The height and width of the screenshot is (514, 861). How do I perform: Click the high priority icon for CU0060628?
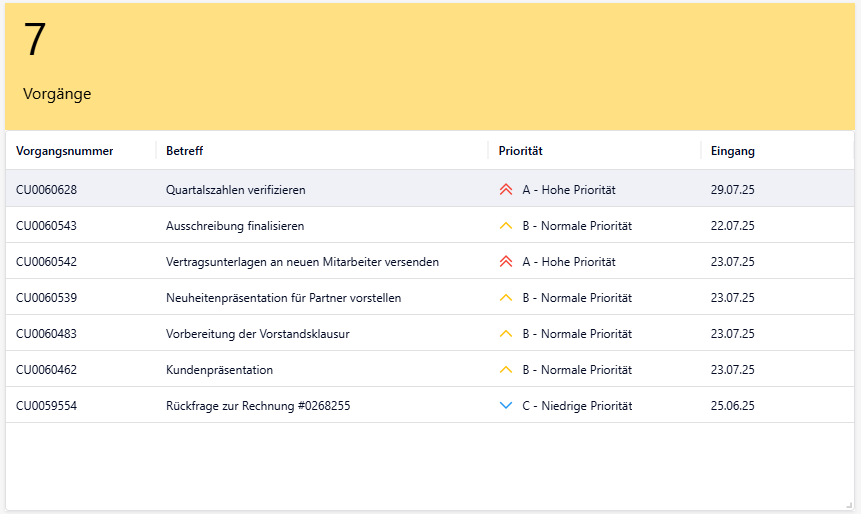(505, 190)
